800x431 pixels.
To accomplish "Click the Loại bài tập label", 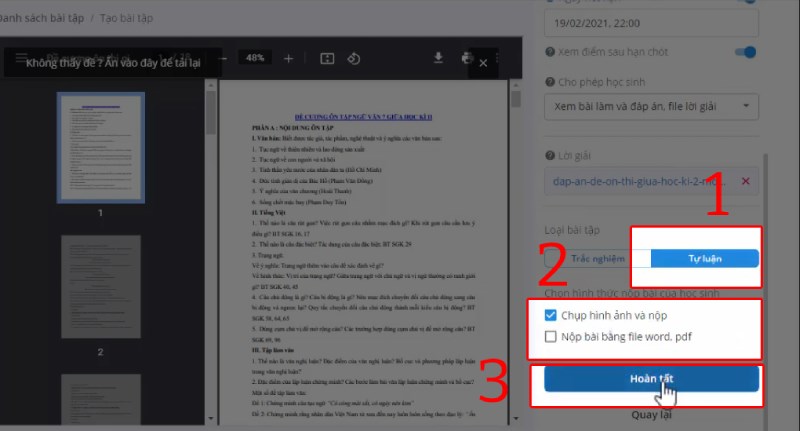I will [572, 230].
